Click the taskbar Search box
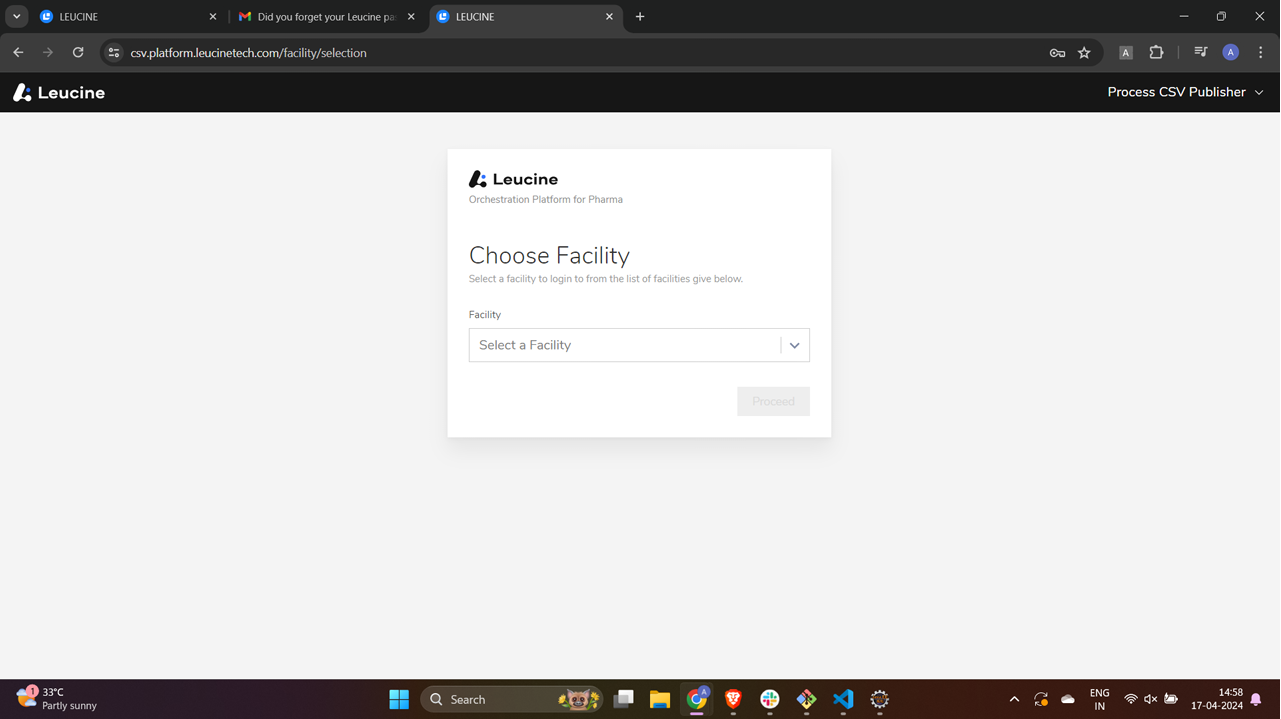1281x719 pixels. click(x=512, y=699)
